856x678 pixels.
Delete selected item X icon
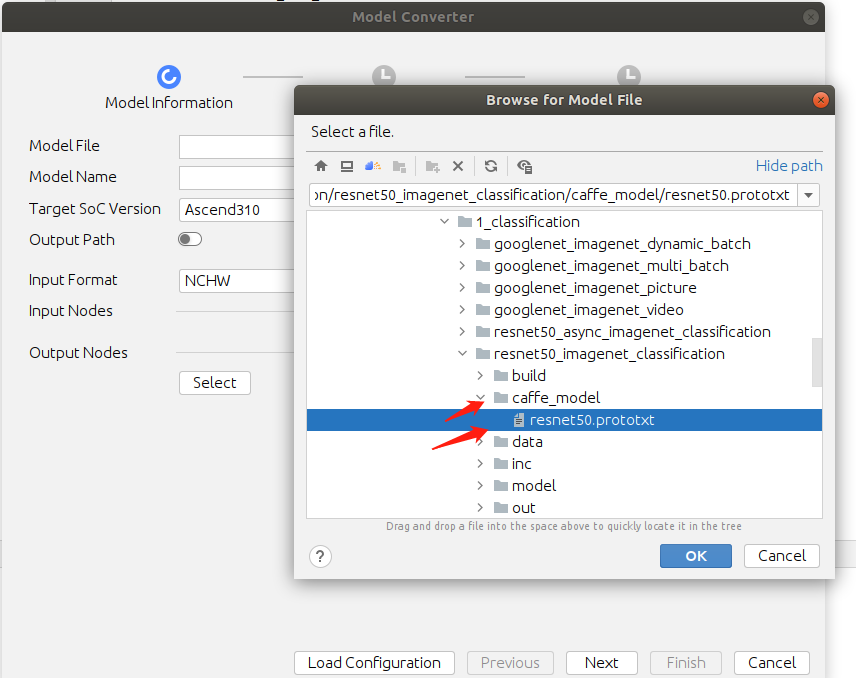pyautogui.click(x=458, y=166)
